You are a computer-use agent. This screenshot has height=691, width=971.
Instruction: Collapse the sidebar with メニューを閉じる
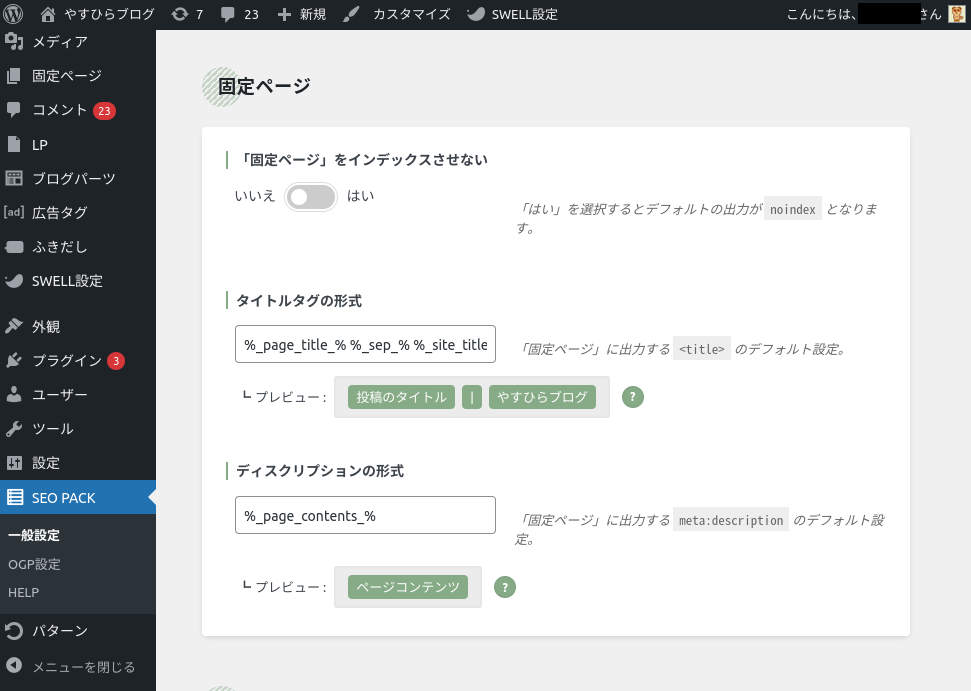(83, 667)
